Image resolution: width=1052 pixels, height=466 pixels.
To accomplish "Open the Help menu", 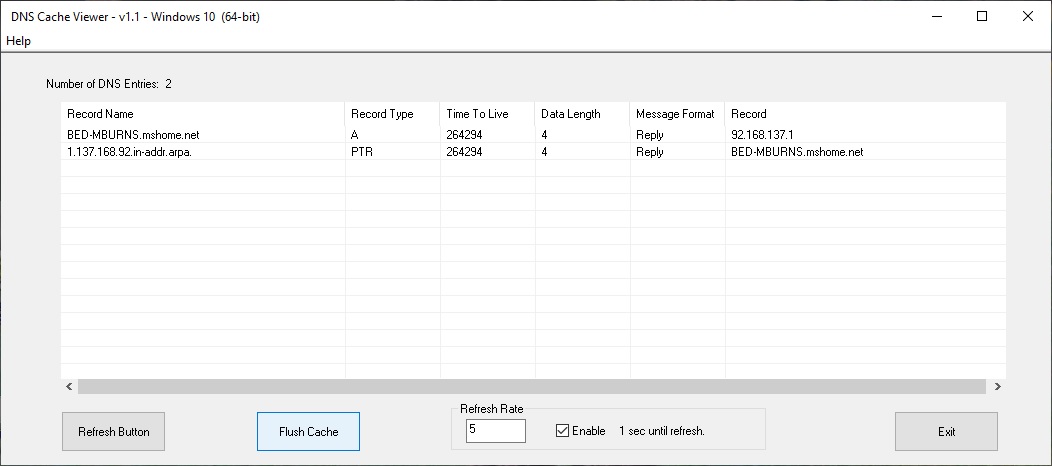I will click(18, 41).
